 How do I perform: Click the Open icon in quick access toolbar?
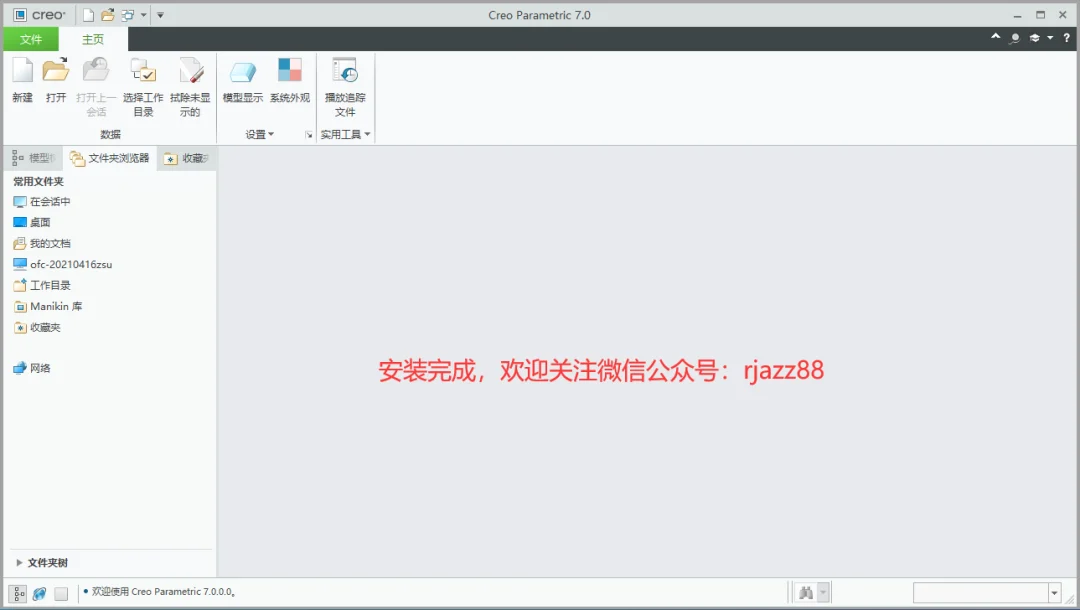point(107,15)
